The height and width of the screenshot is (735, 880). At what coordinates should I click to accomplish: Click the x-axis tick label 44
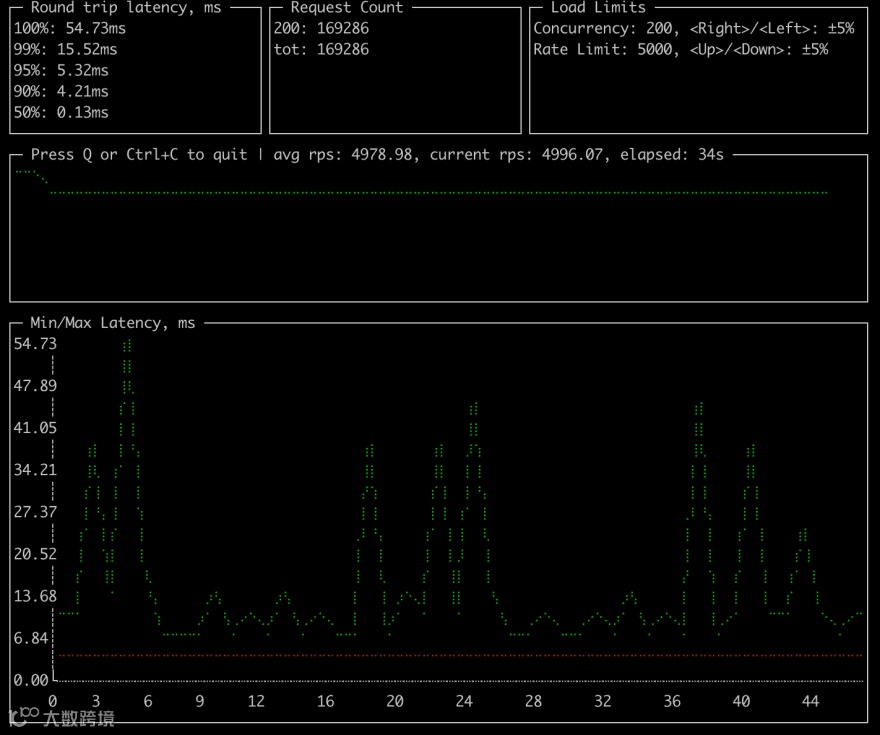pos(810,701)
